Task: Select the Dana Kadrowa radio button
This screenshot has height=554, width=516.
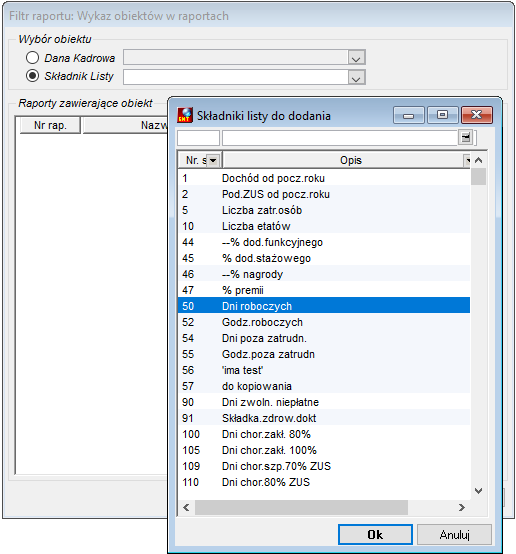Action: coord(33,58)
